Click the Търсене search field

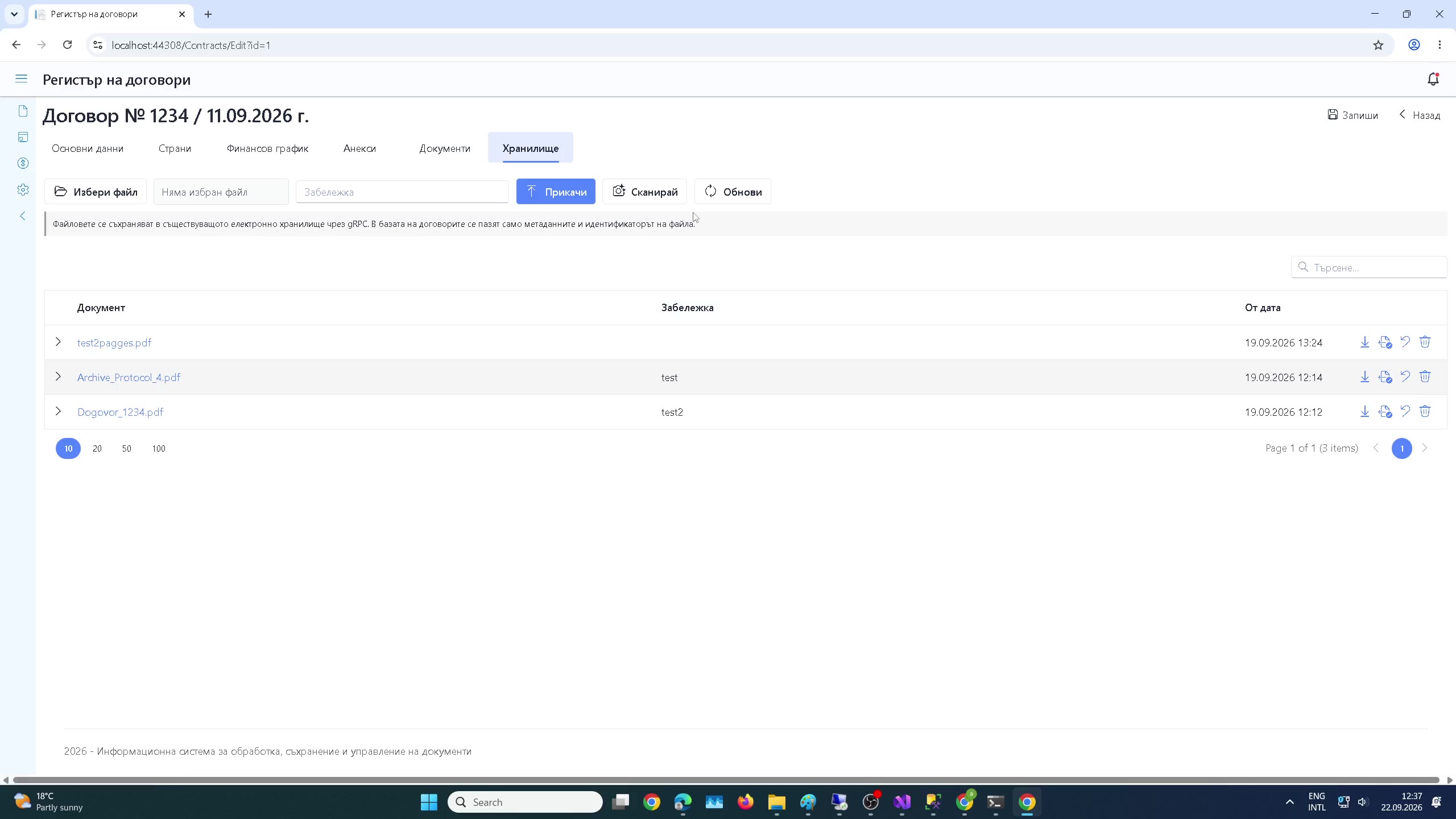click(x=1369, y=267)
